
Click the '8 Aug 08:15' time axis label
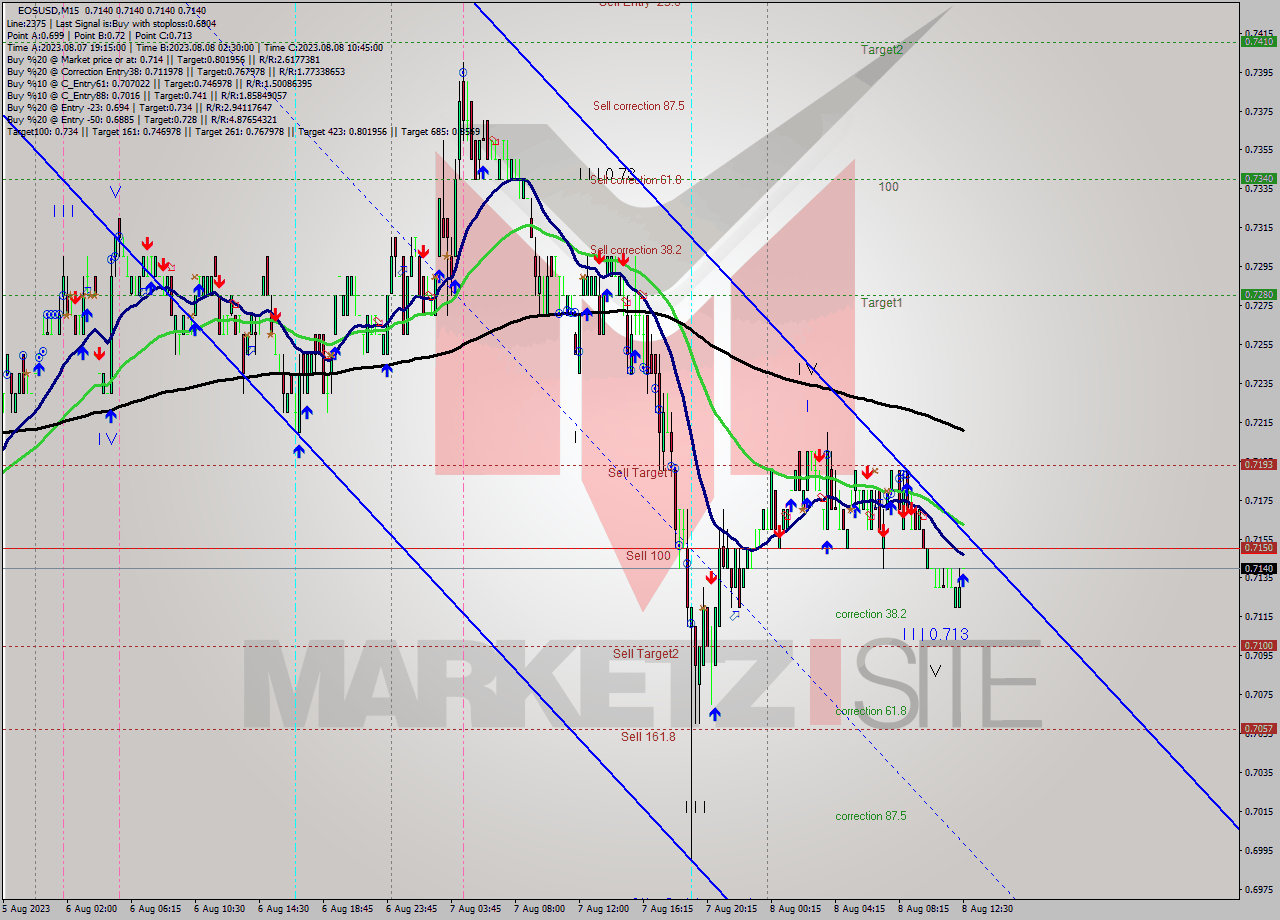(924, 909)
